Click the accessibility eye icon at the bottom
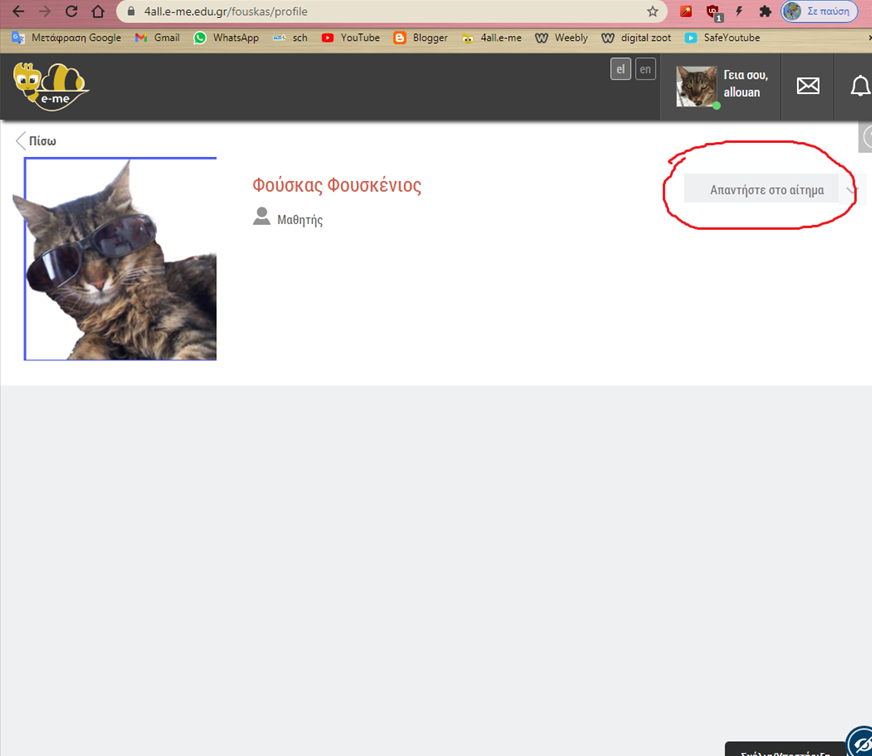This screenshot has width=872, height=756. tap(861, 743)
